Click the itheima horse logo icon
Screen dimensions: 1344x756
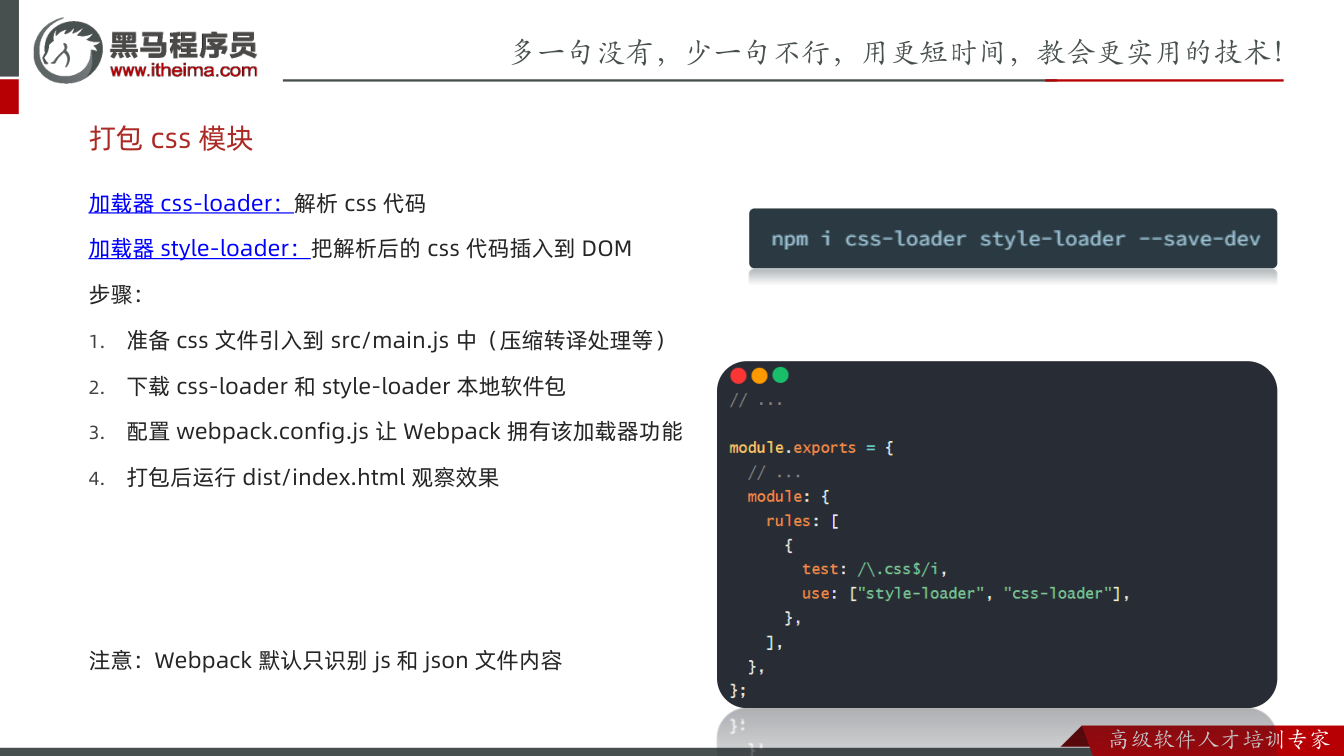pyautogui.click(x=68, y=48)
